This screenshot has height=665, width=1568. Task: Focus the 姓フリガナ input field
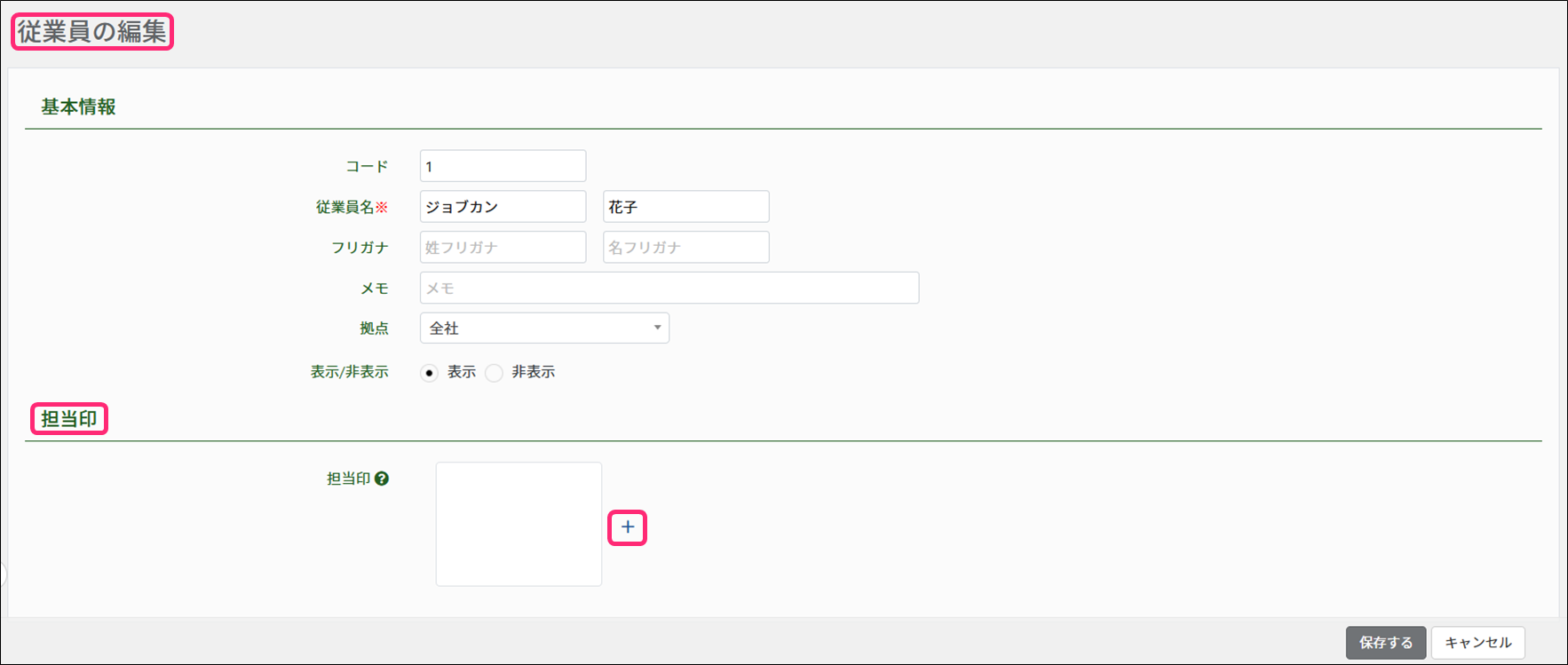click(x=503, y=248)
